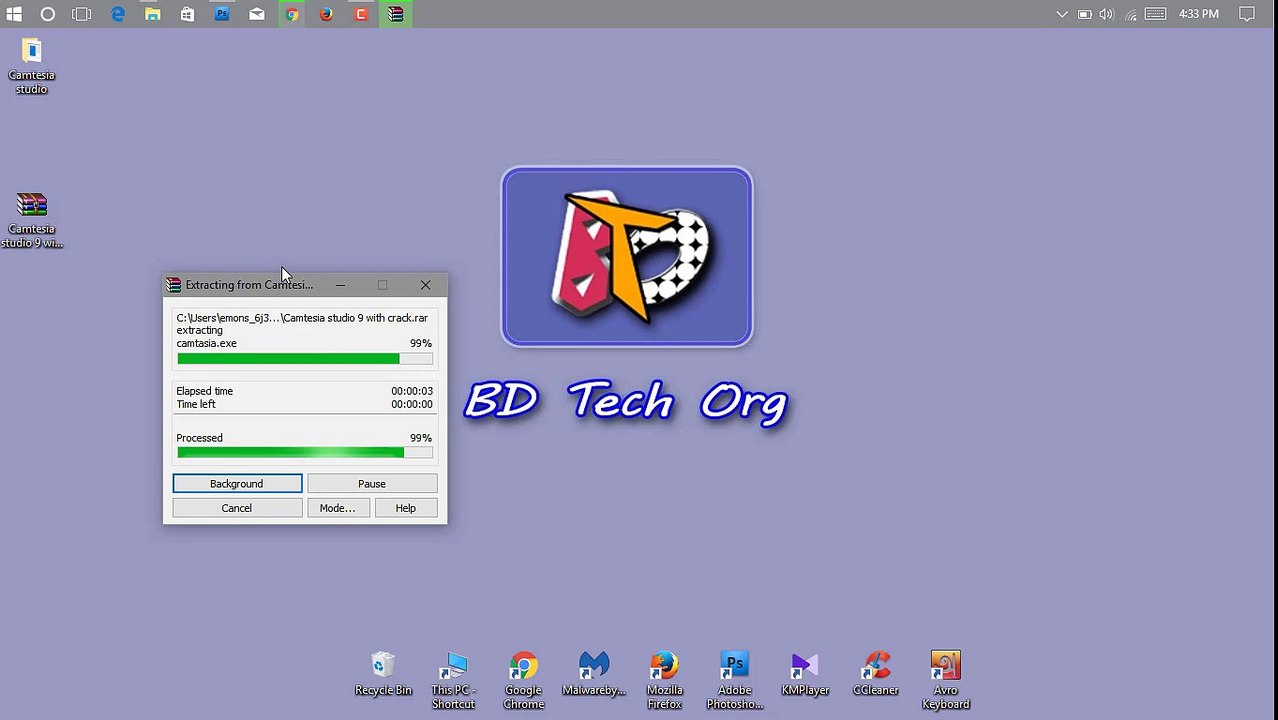This screenshot has height=720, width=1278.
Task: Cancel the extraction
Action: [x=237, y=508]
